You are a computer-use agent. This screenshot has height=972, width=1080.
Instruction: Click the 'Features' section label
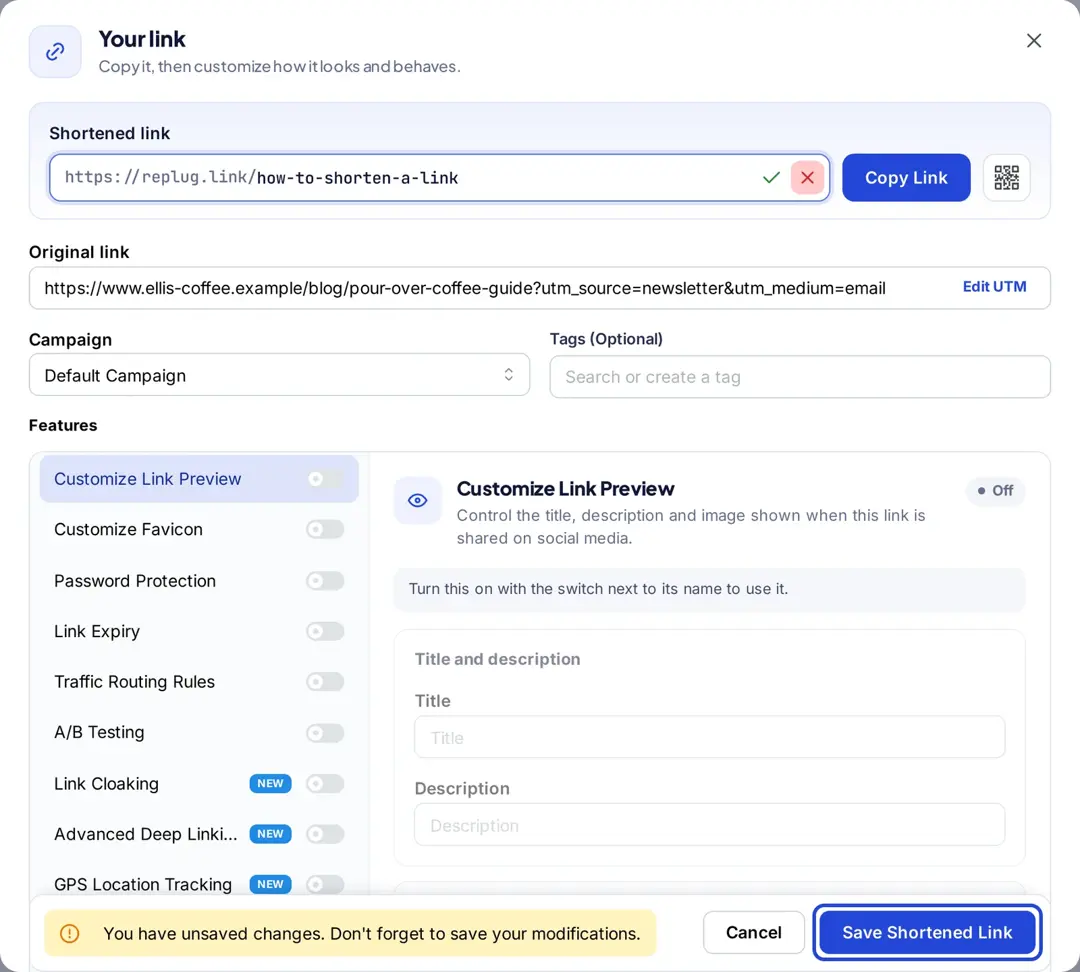[63, 425]
